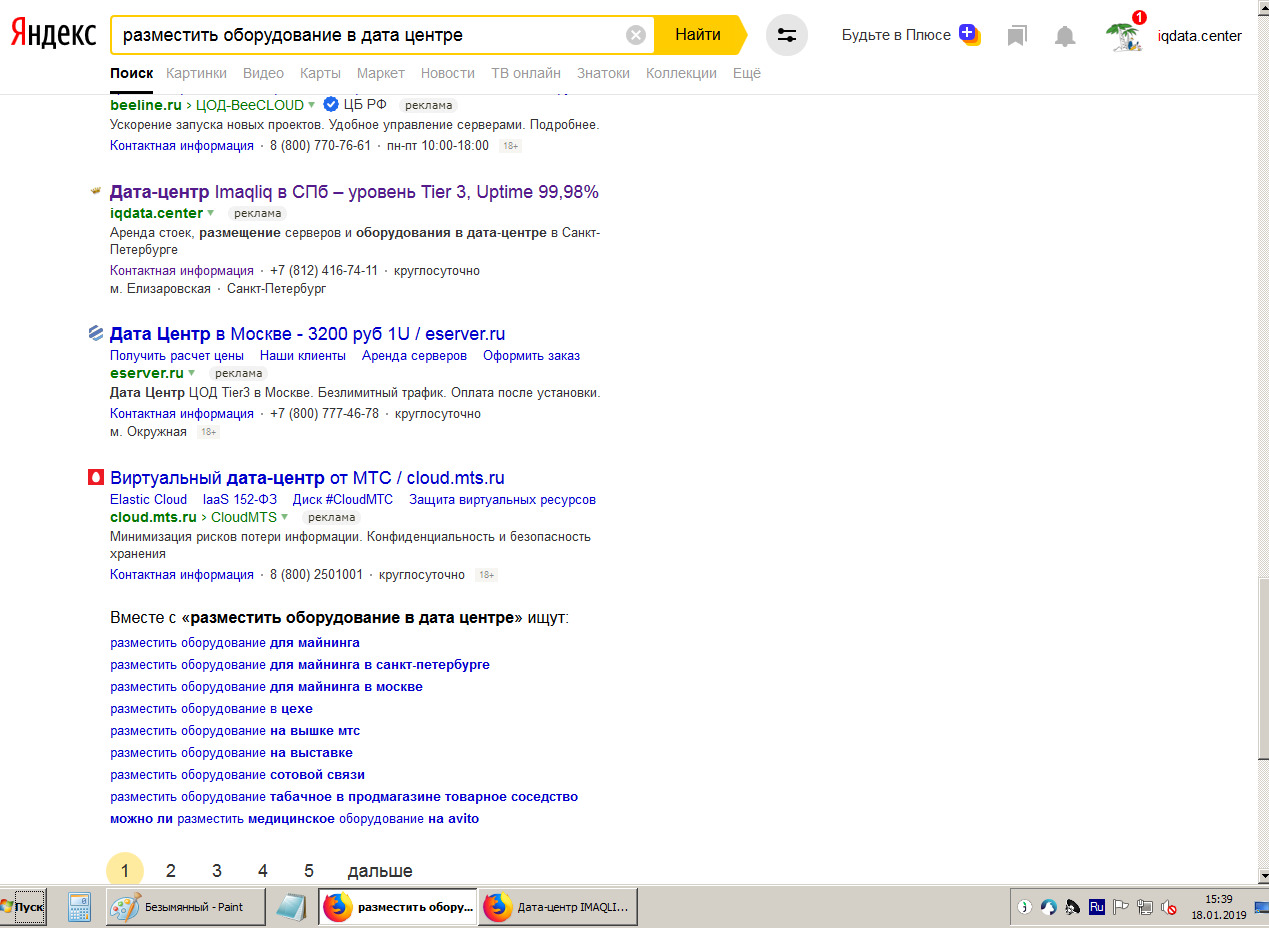
Task: Open the bookmarks collection icon
Action: click(x=1017, y=36)
